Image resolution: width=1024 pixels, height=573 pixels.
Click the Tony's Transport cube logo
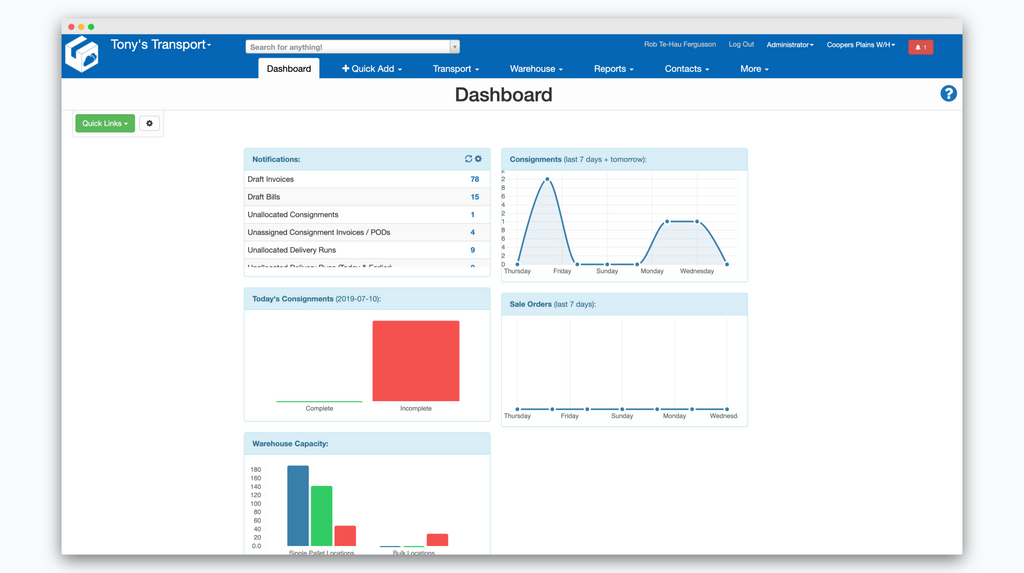pyautogui.click(x=82, y=54)
